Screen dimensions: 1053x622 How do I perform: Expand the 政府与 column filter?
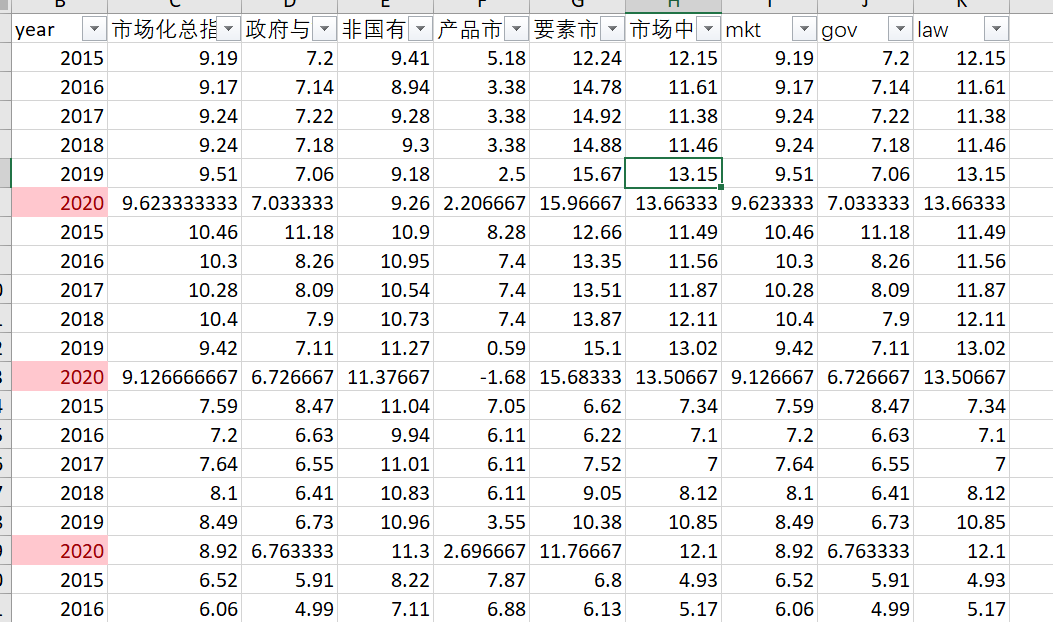324,29
